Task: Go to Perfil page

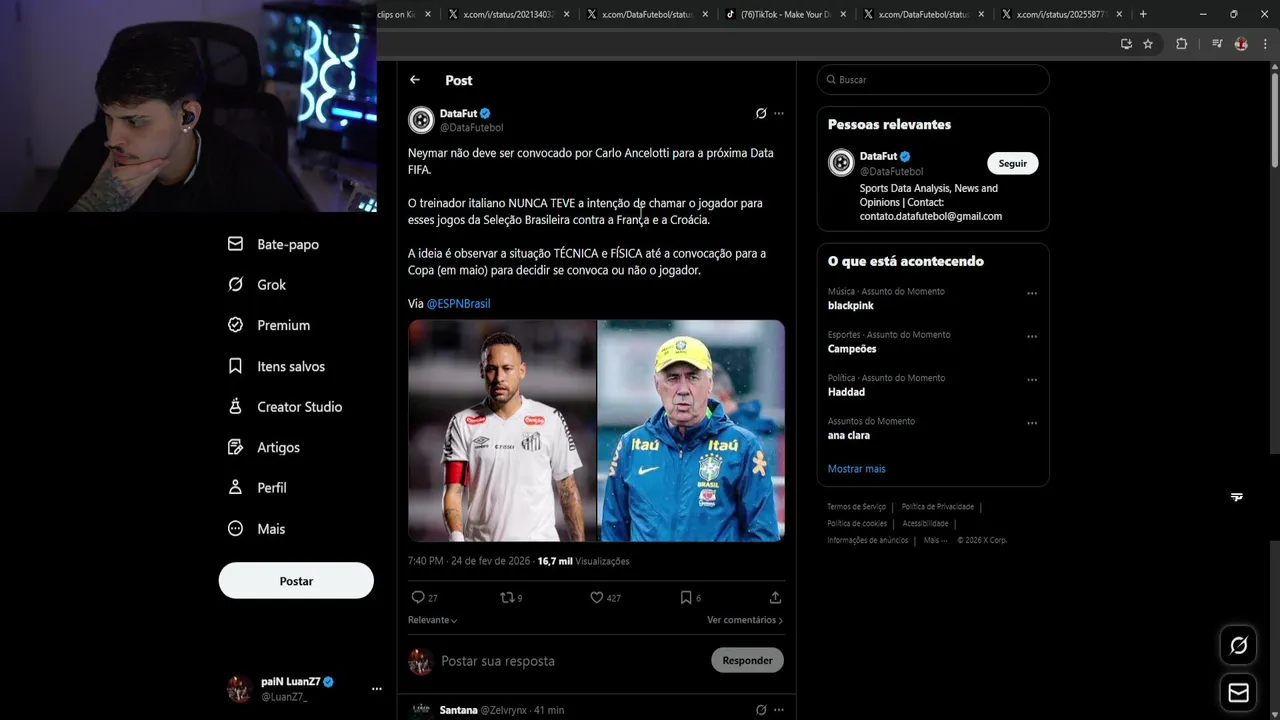Action: click(257, 488)
